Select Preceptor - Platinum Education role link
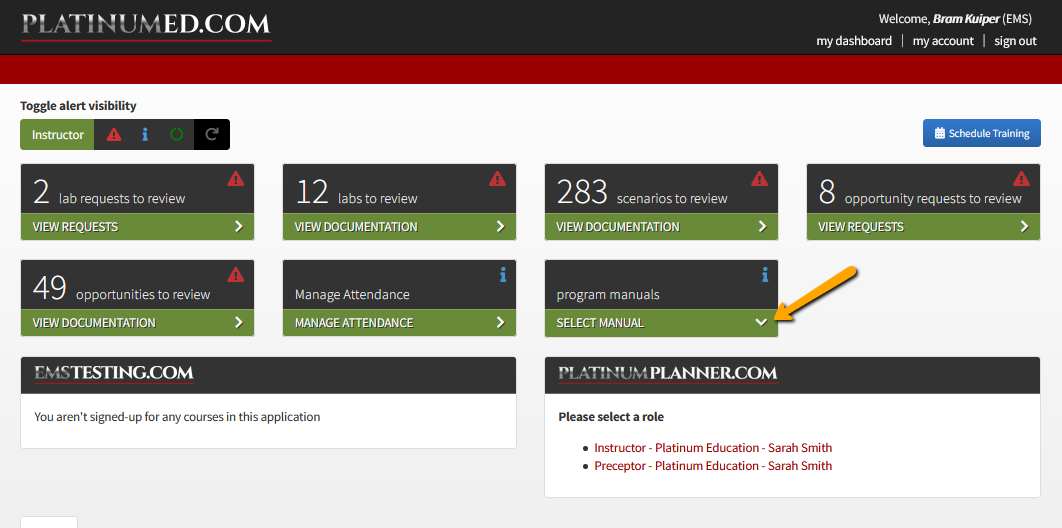The width and height of the screenshot is (1062, 528). pos(713,466)
